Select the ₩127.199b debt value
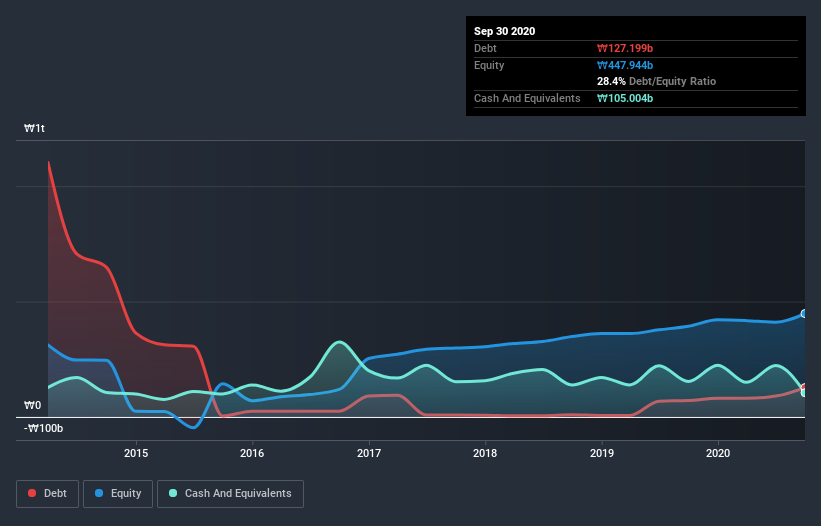The width and height of the screenshot is (821, 526). (x=625, y=48)
